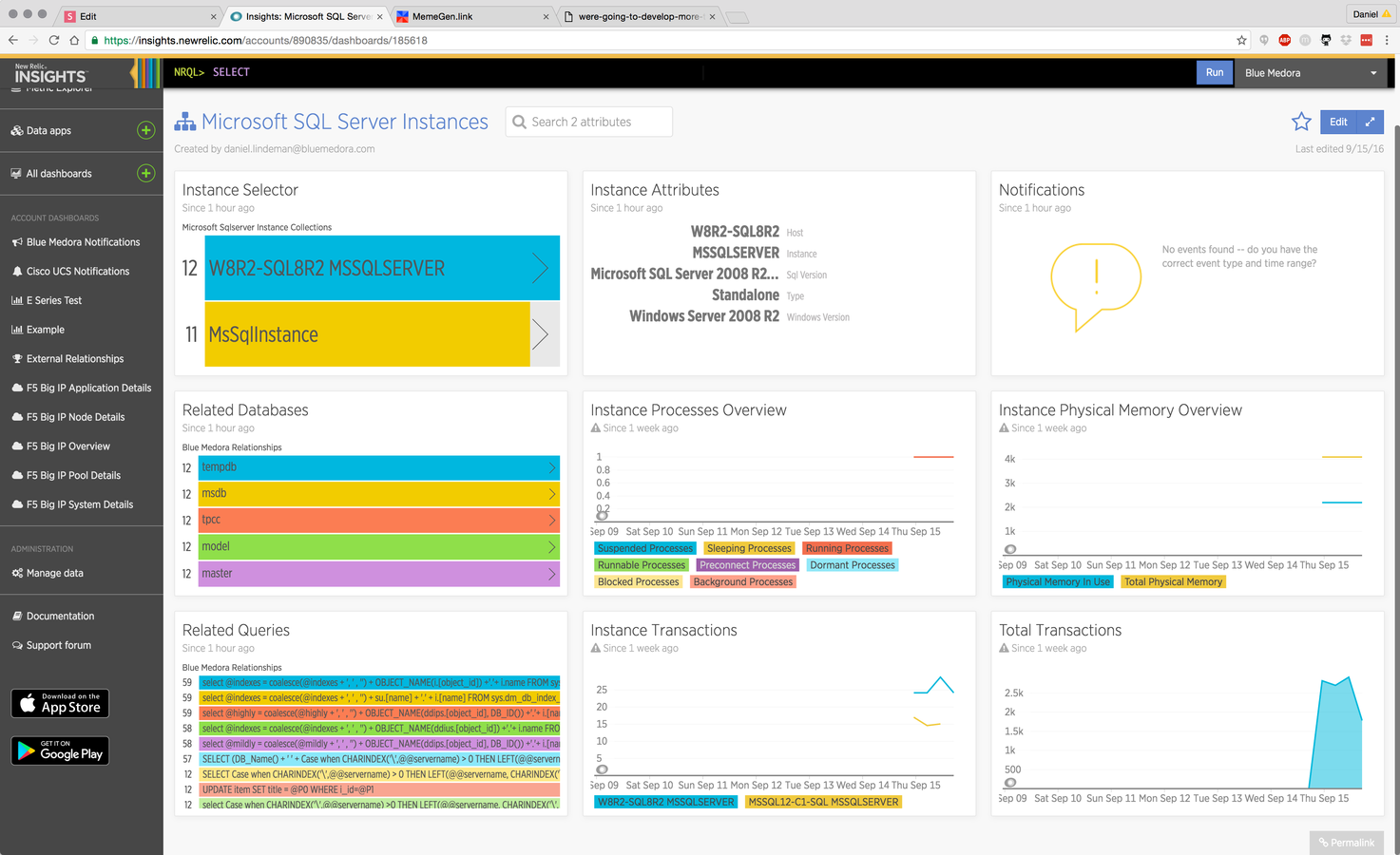Switch to the Edit browser tab

point(139,16)
